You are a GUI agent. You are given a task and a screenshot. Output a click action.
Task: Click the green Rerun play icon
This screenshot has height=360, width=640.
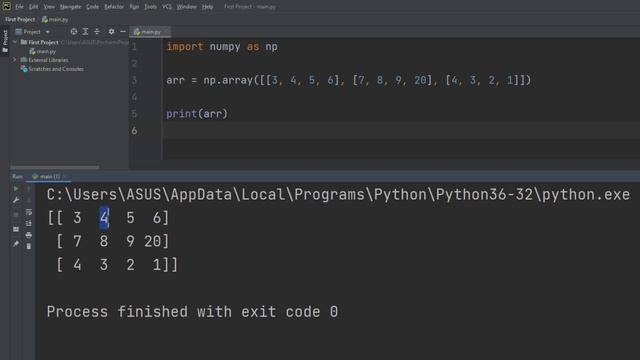[16, 189]
